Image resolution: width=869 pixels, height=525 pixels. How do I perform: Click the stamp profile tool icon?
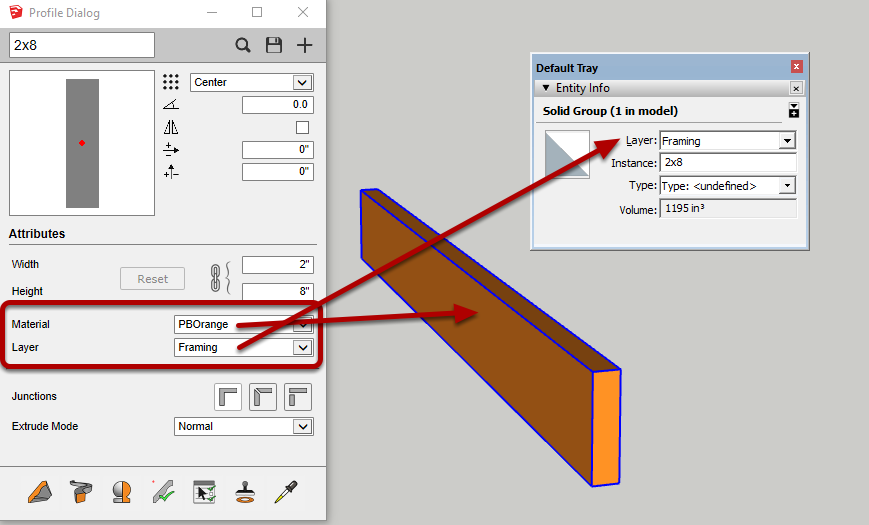pyautogui.click(x=245, y=492)
